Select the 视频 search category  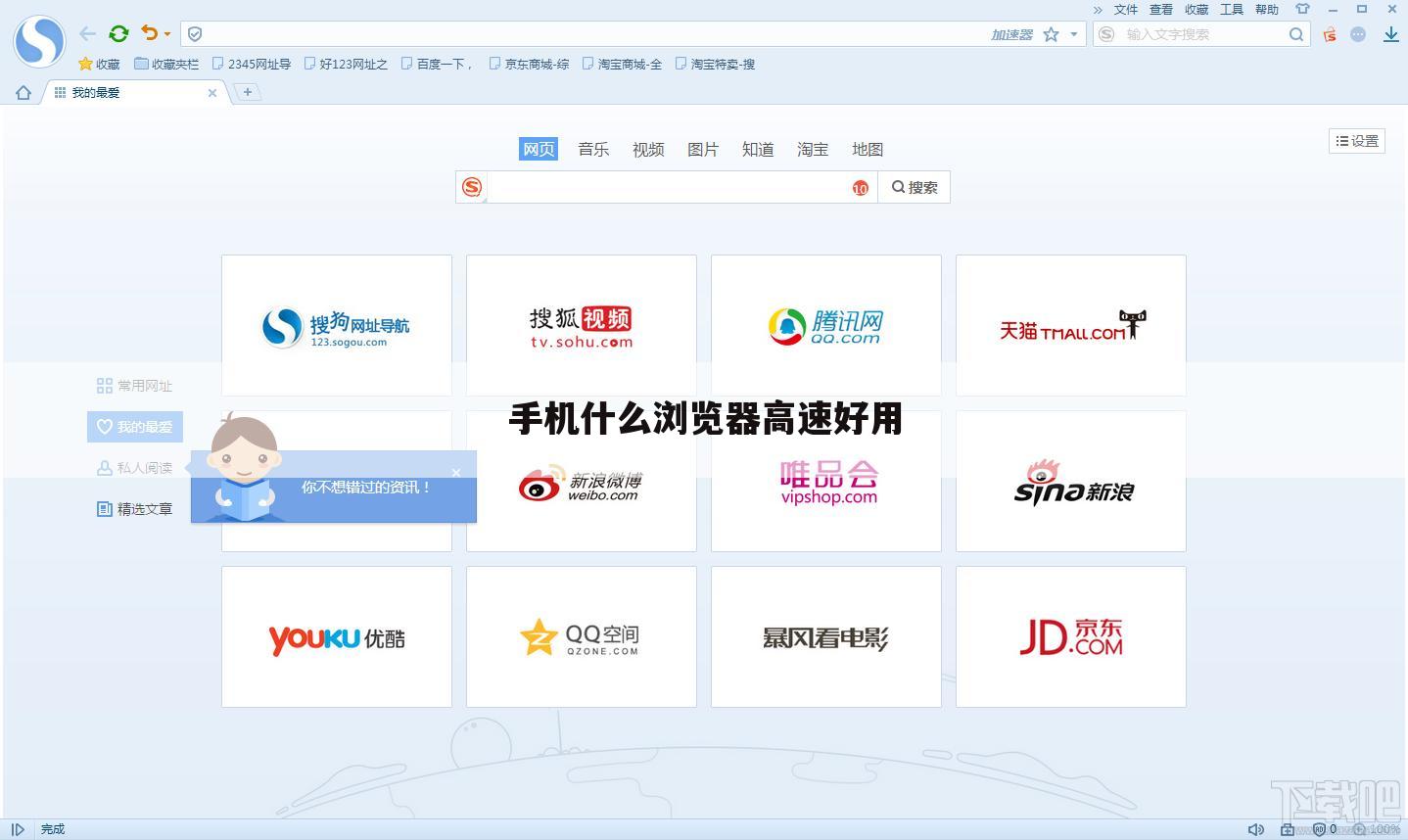click(x=648, y=149)
